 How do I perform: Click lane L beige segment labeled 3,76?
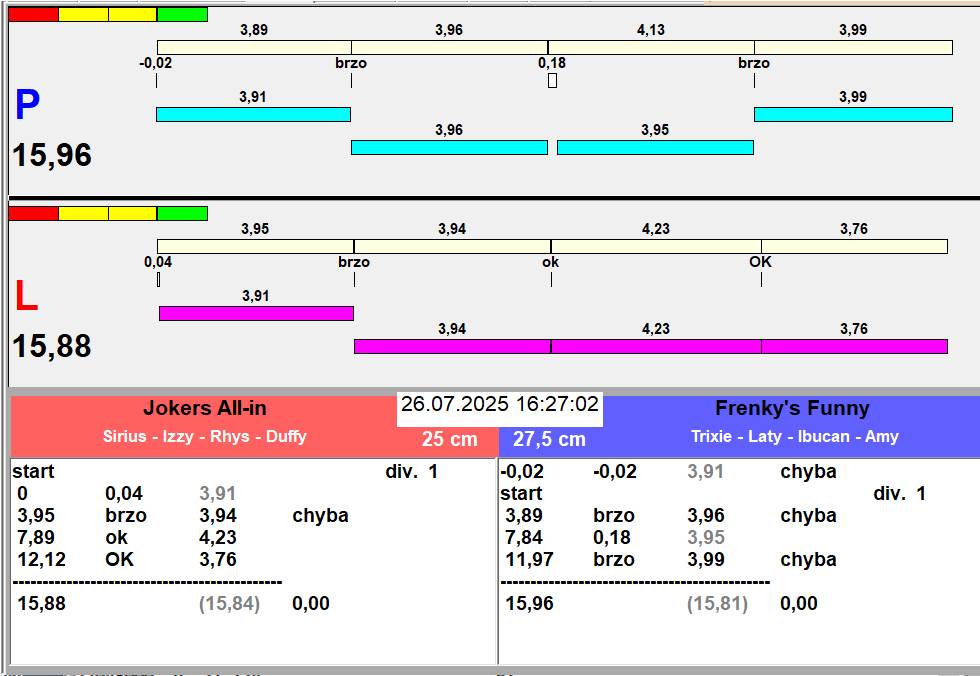coord(854,246)
